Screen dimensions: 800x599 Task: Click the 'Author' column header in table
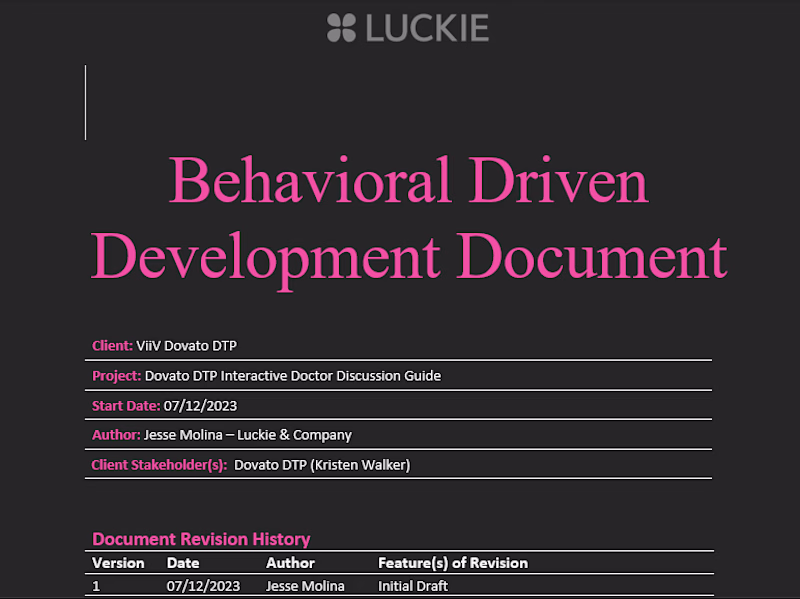pyautogui.click(x=290, y=563)
